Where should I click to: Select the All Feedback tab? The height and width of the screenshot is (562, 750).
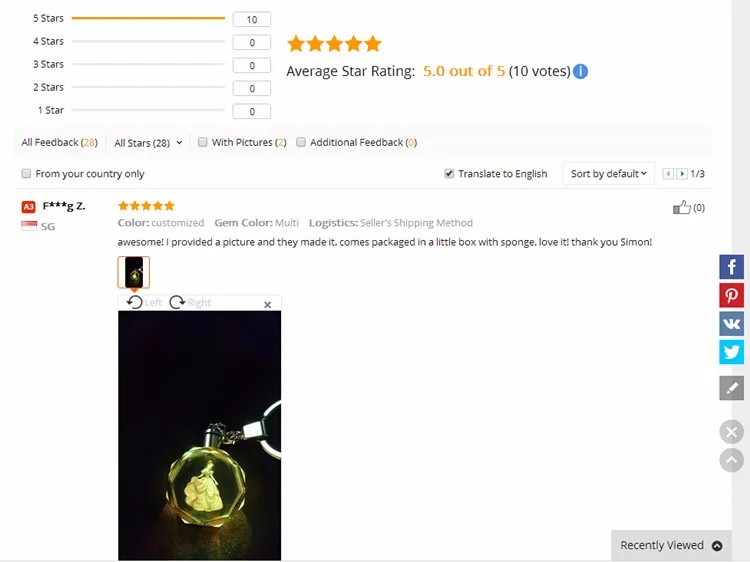(x=59, y=143)
